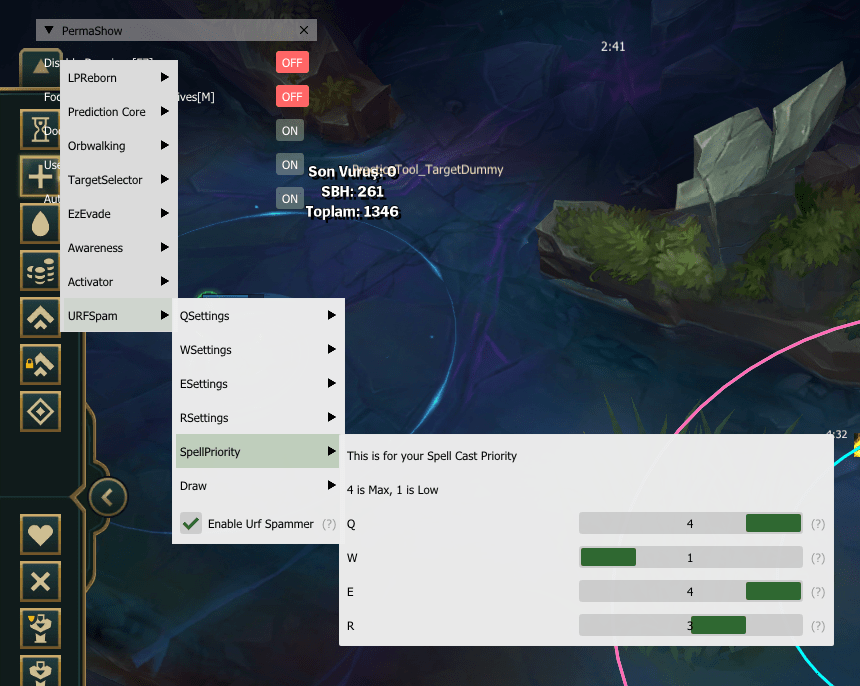
Task: Expand the Activator submenu arrow
Action: click(x=165, y=281)
